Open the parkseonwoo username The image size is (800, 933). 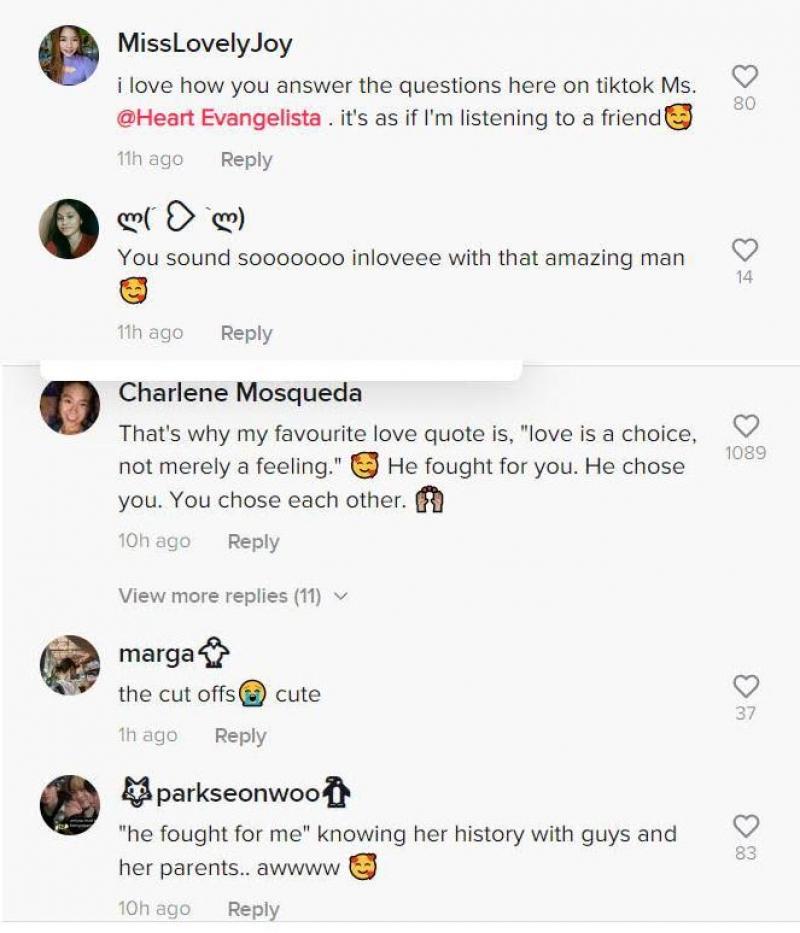pos(238,795)
